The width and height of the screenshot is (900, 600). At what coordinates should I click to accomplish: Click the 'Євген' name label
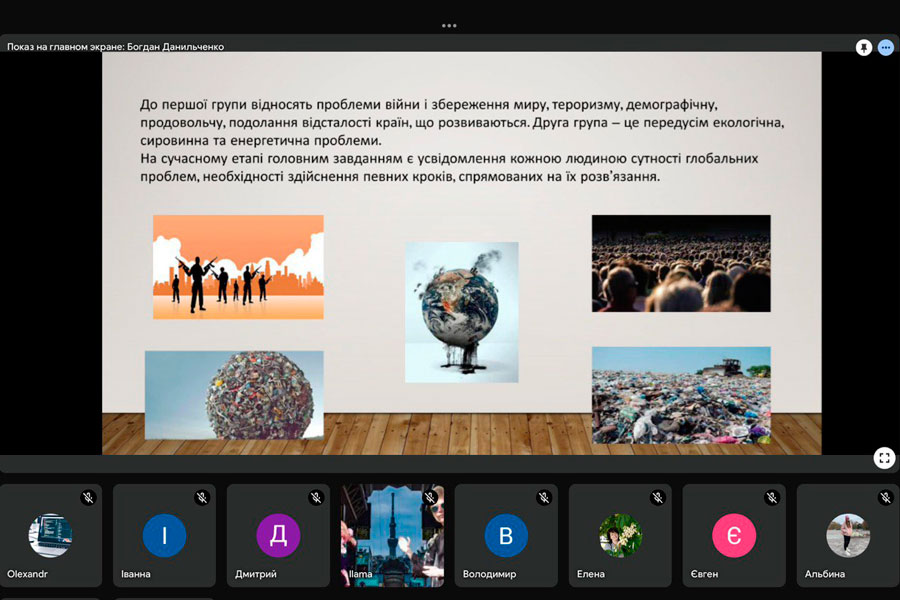coord(704,574)
